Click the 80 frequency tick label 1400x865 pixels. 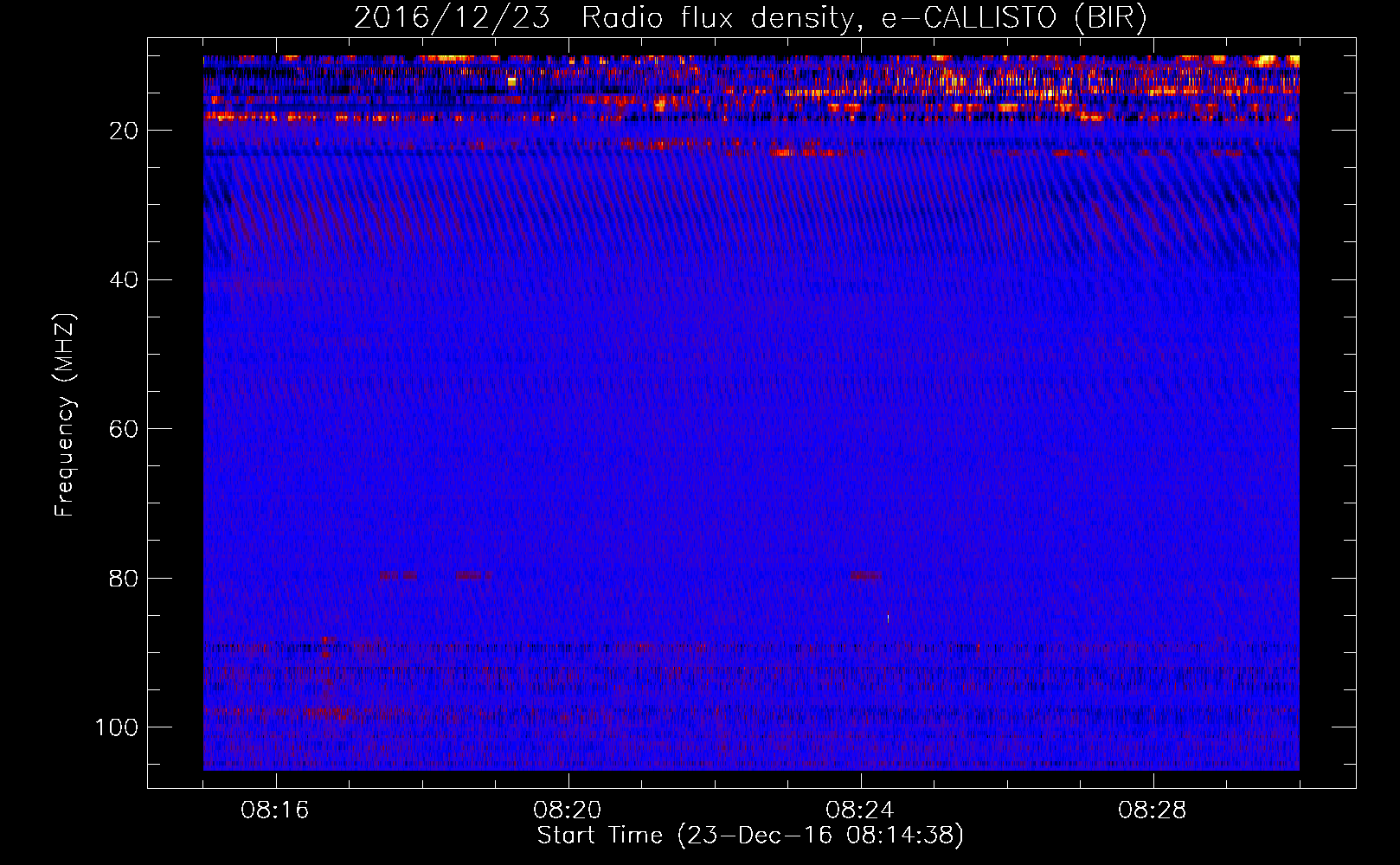125,579
